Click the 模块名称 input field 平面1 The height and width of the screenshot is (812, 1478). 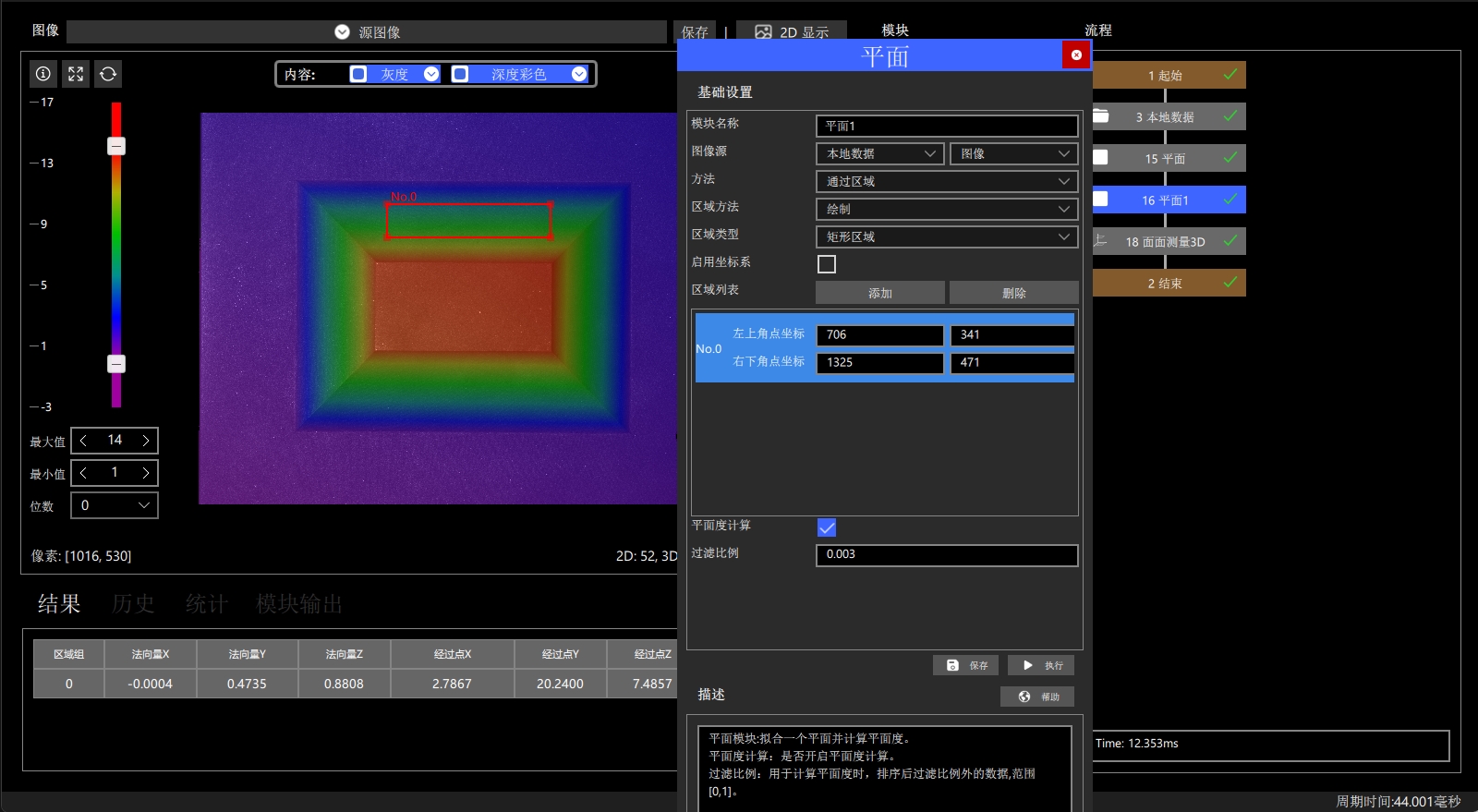pyautogui.click(x=947, y=126)
